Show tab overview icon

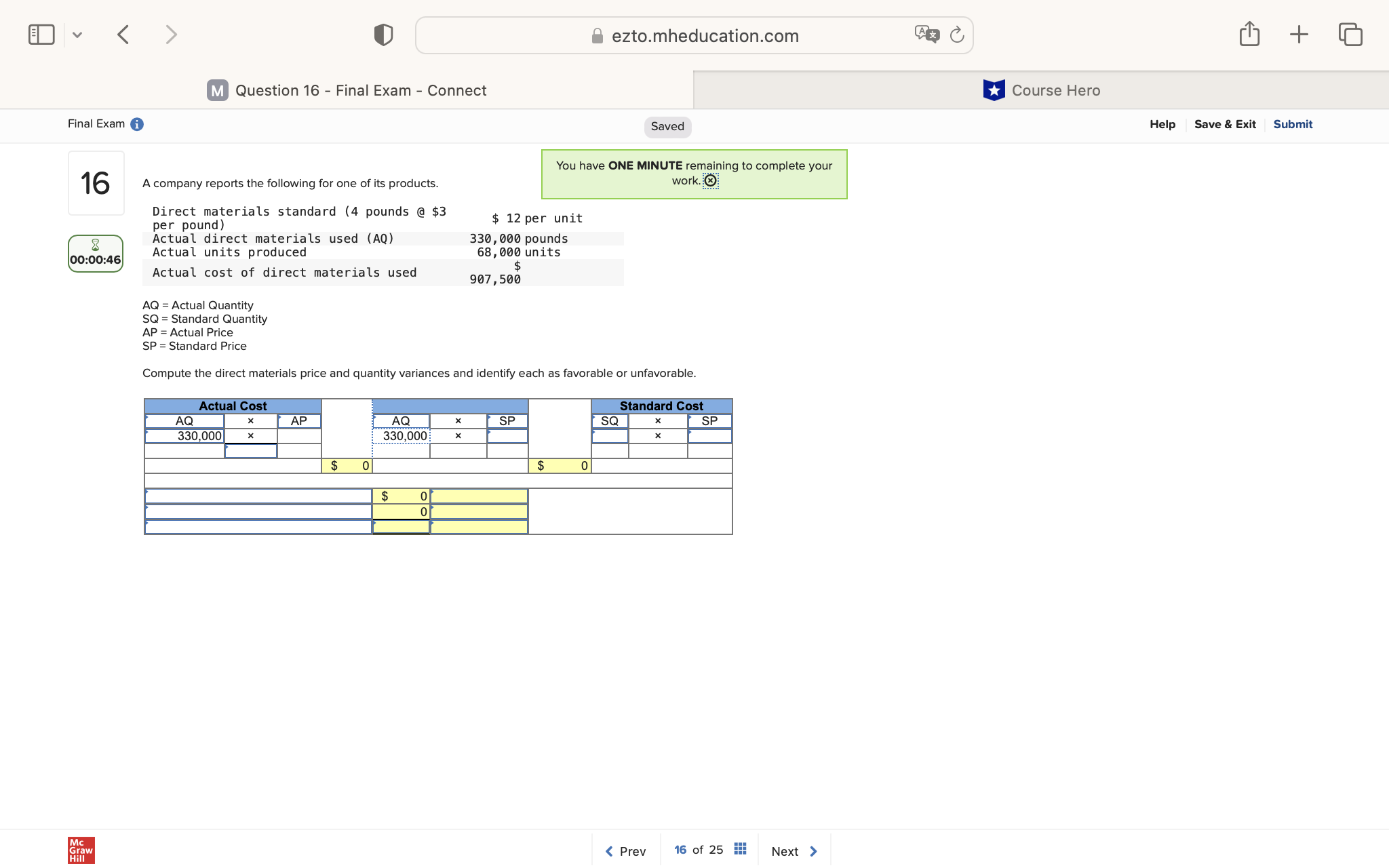pos(1350,35)
